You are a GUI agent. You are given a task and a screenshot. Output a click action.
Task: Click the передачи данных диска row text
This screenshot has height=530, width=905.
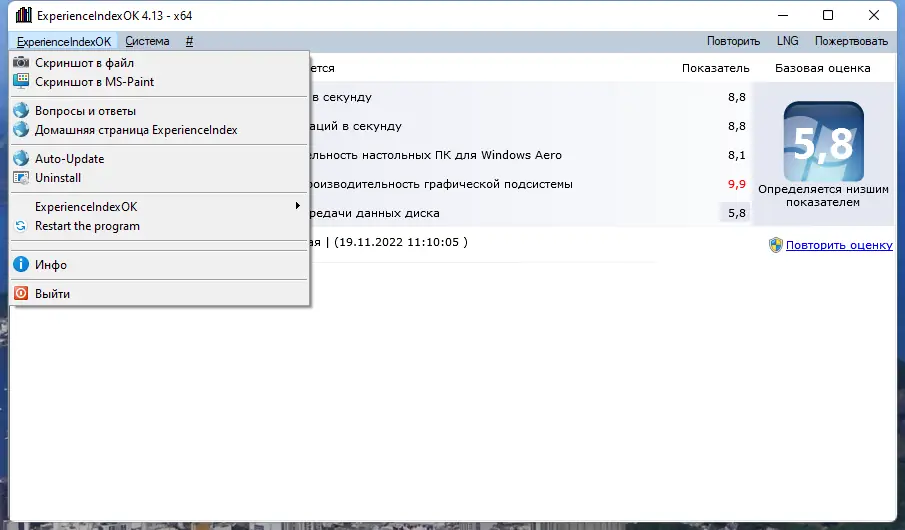(375, 213)
